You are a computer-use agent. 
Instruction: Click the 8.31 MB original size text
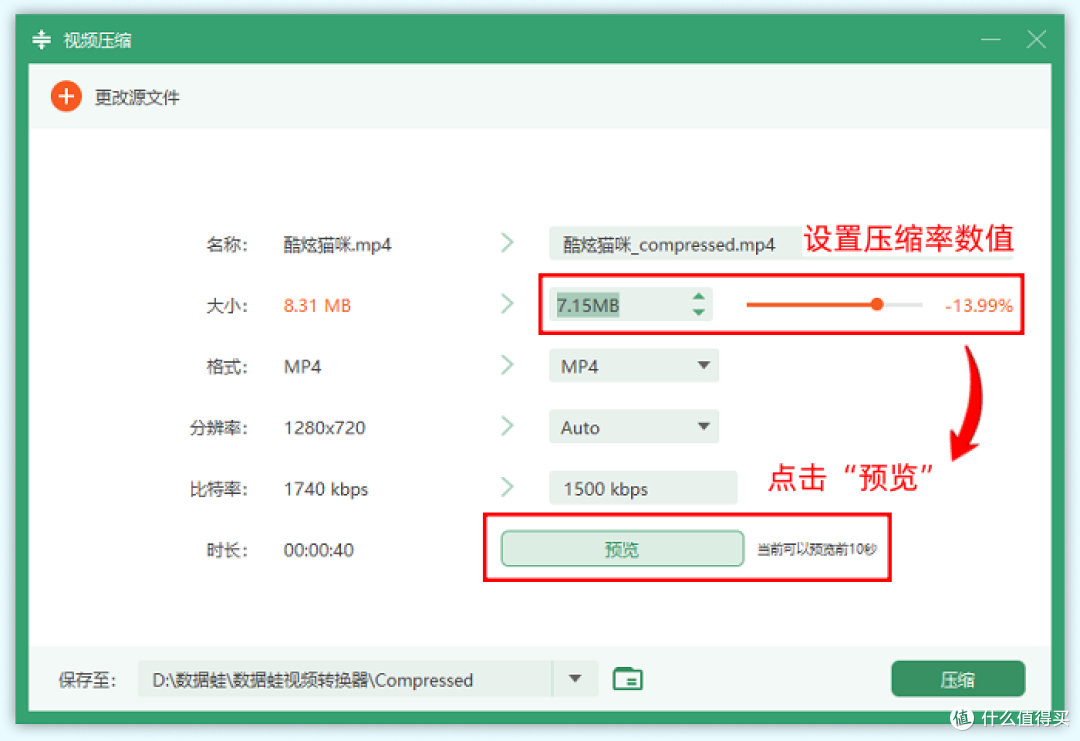coord(318,305)
